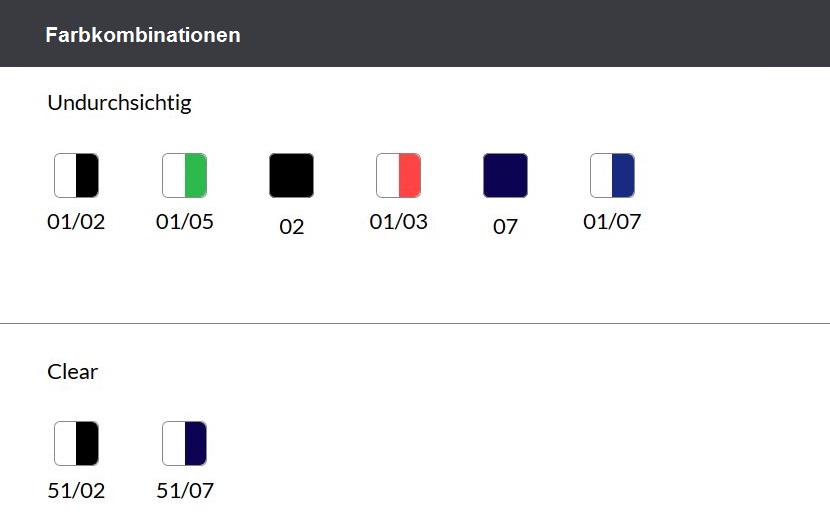Screen dimensions: 830x518
Task: Choose the Clear 51/07 white/navy swatch
Action: [x=184, y=443]
